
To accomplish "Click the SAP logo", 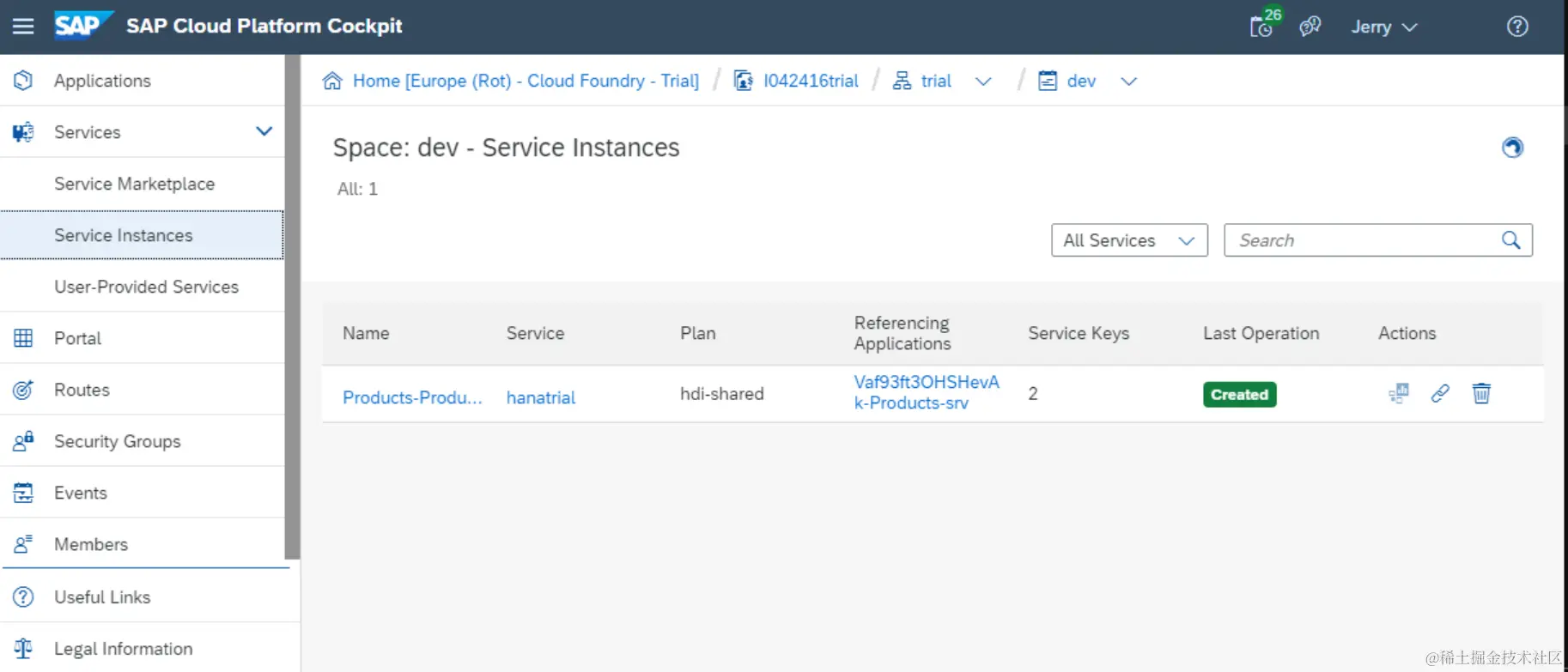I will click(83, 26).
